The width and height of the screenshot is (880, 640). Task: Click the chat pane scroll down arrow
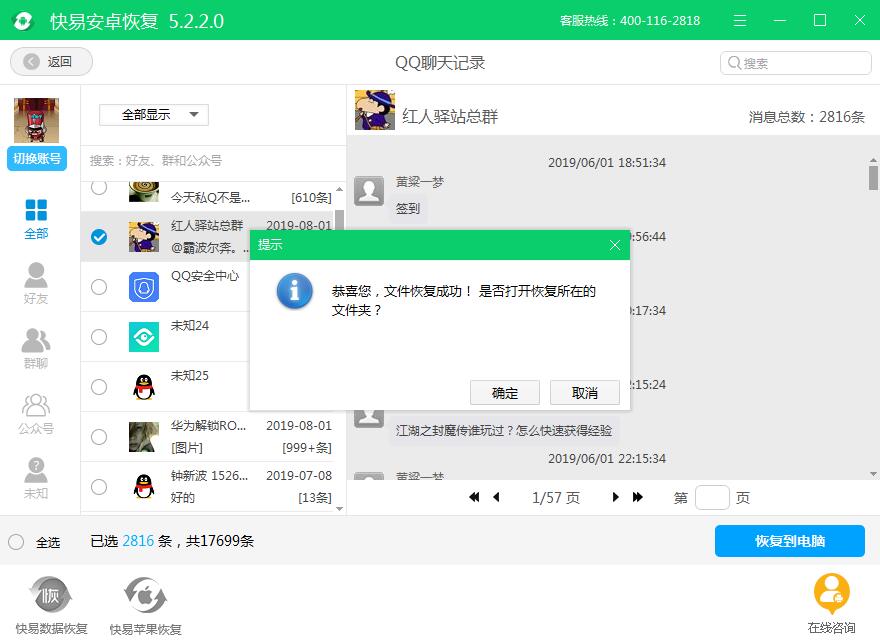(873, 474)
